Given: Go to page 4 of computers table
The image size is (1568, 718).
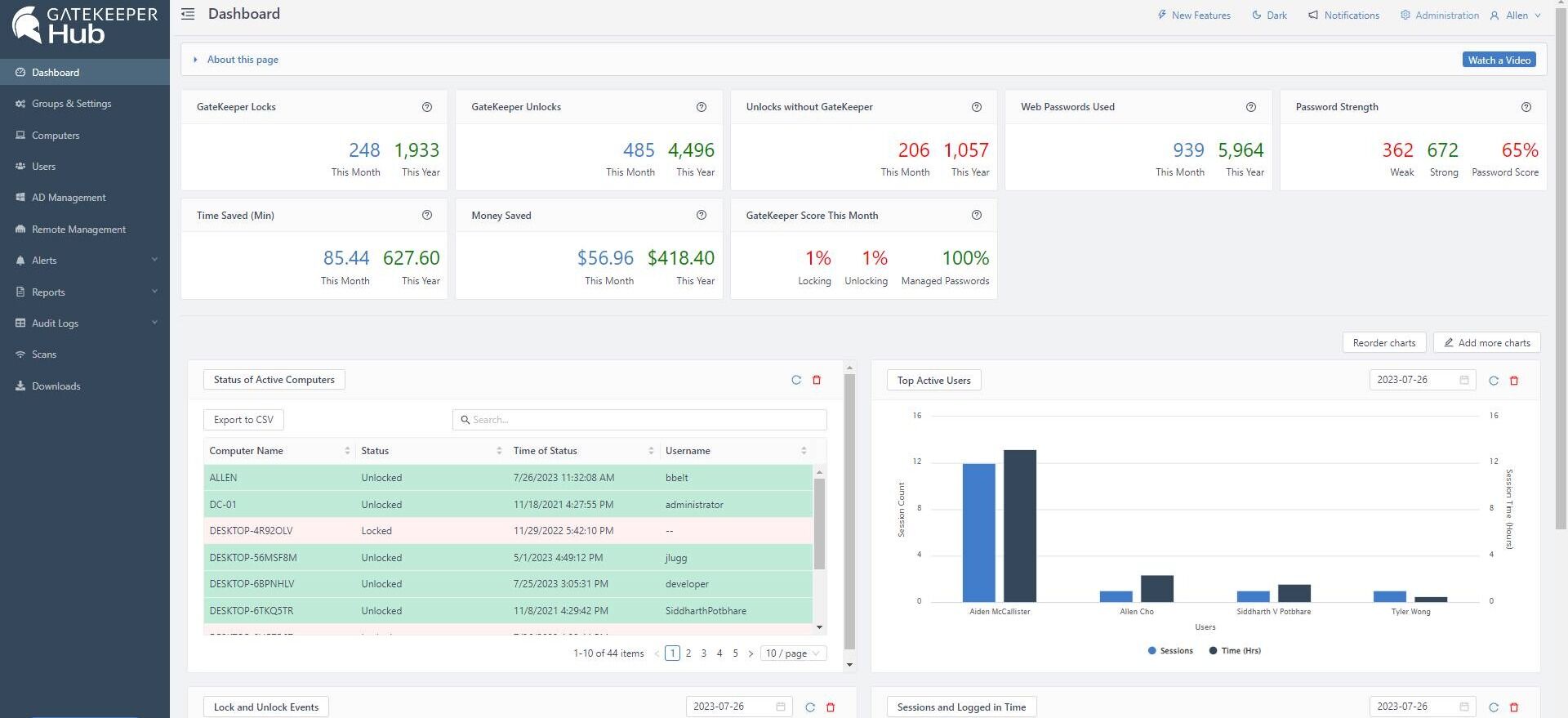Looking at the screenshot, I should click(x=719, y=653).
